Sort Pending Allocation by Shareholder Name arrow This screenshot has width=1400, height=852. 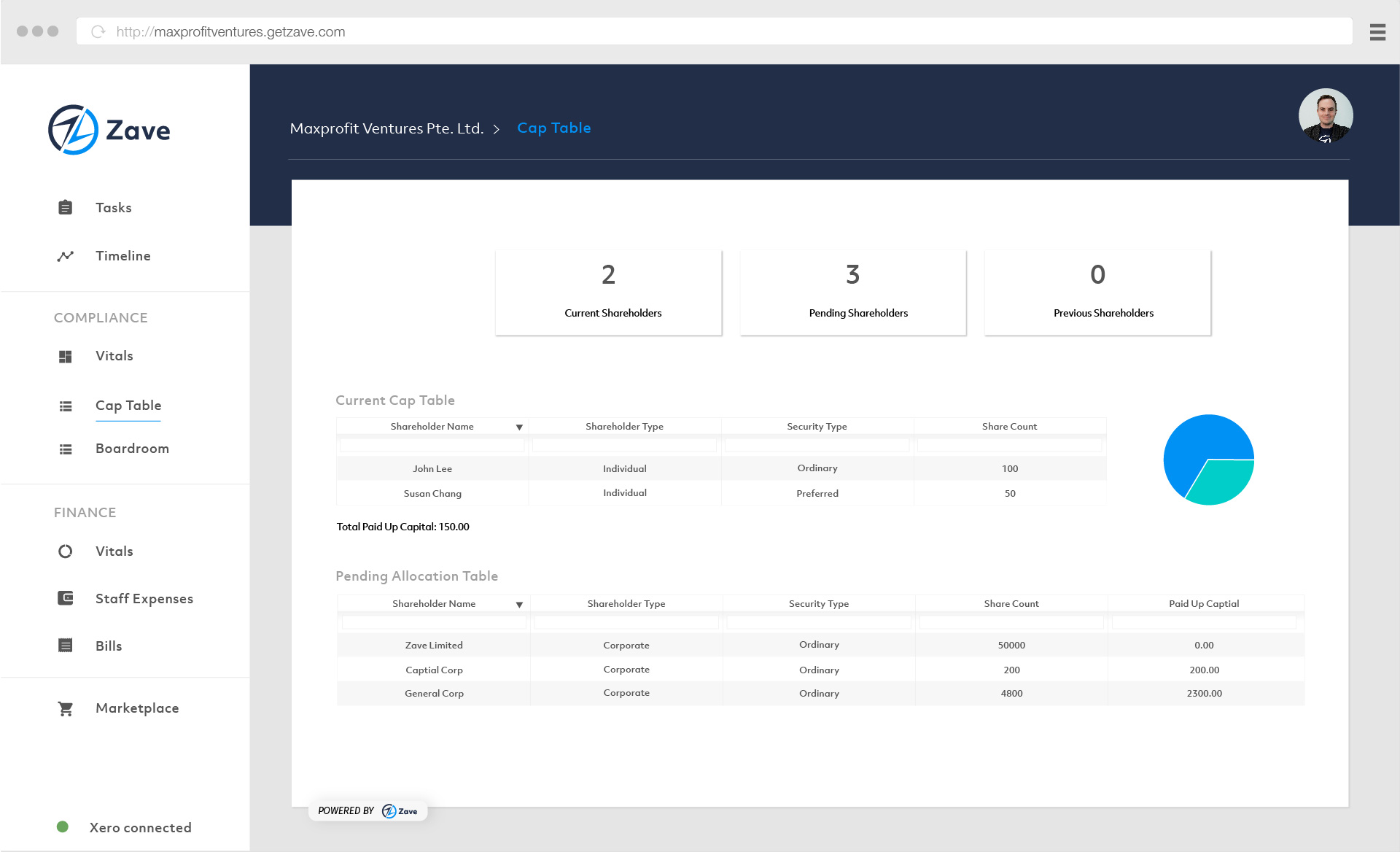pyautogui.click(x=519, y=605)
